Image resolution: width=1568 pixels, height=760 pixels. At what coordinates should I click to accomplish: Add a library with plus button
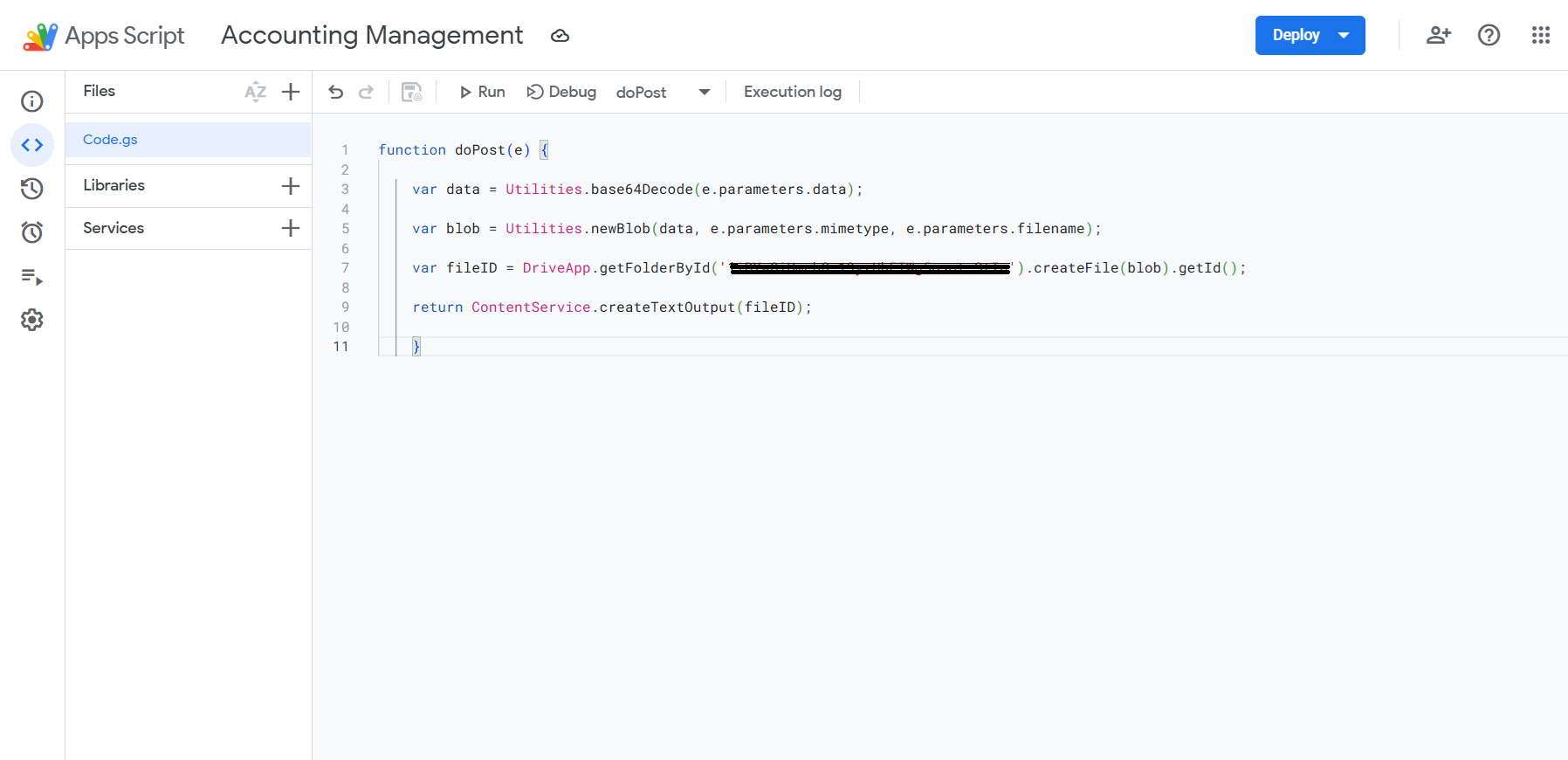(x=291, y=186)
